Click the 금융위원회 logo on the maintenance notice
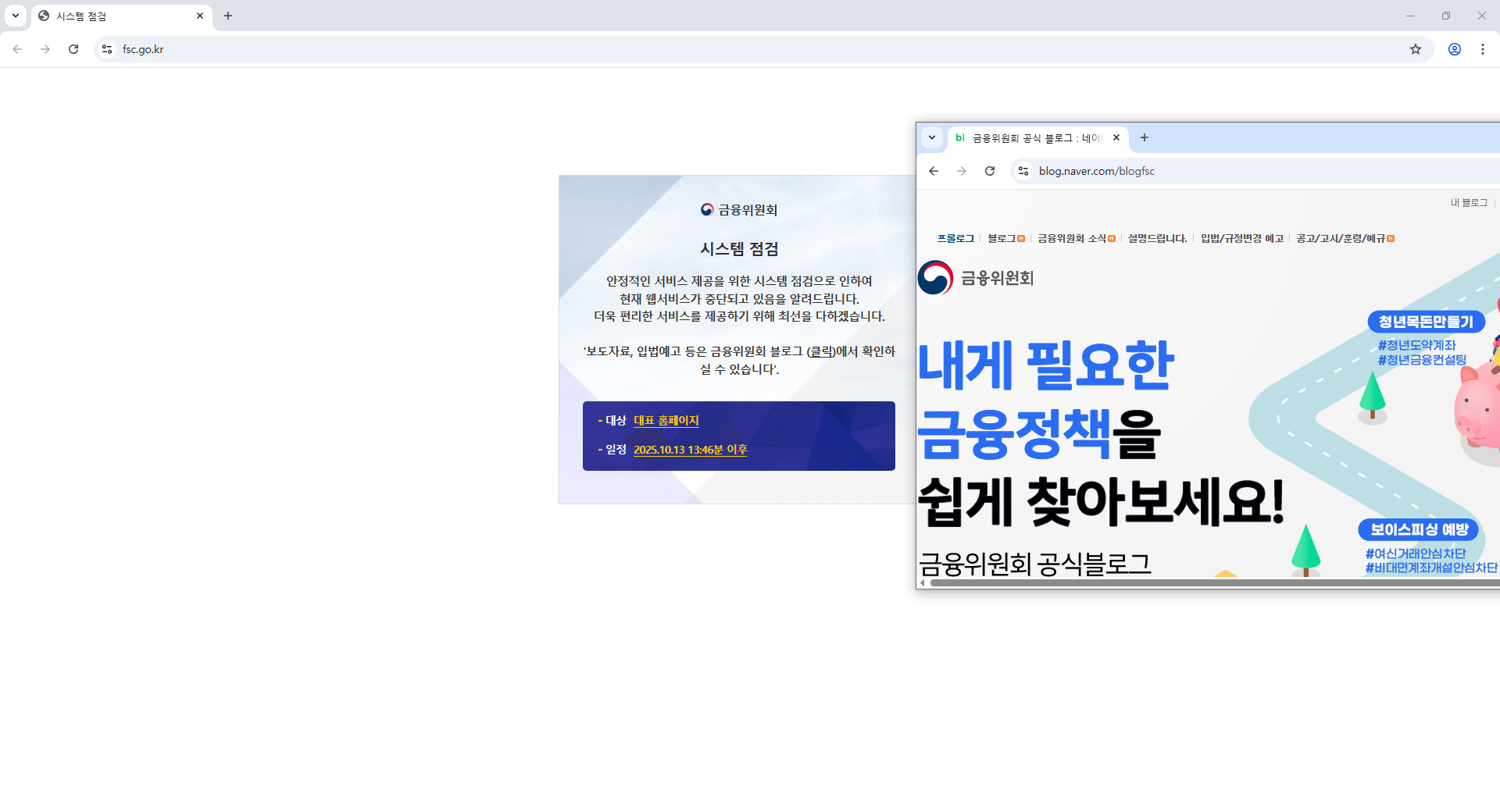Image resolution: width=1500 pixels, height=812 pixels. pos(739,210)
